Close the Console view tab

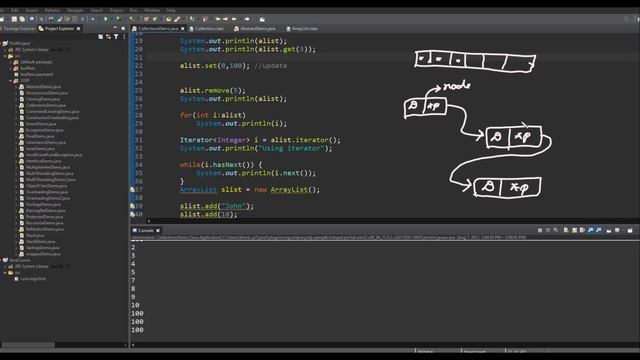coord(158,231)
